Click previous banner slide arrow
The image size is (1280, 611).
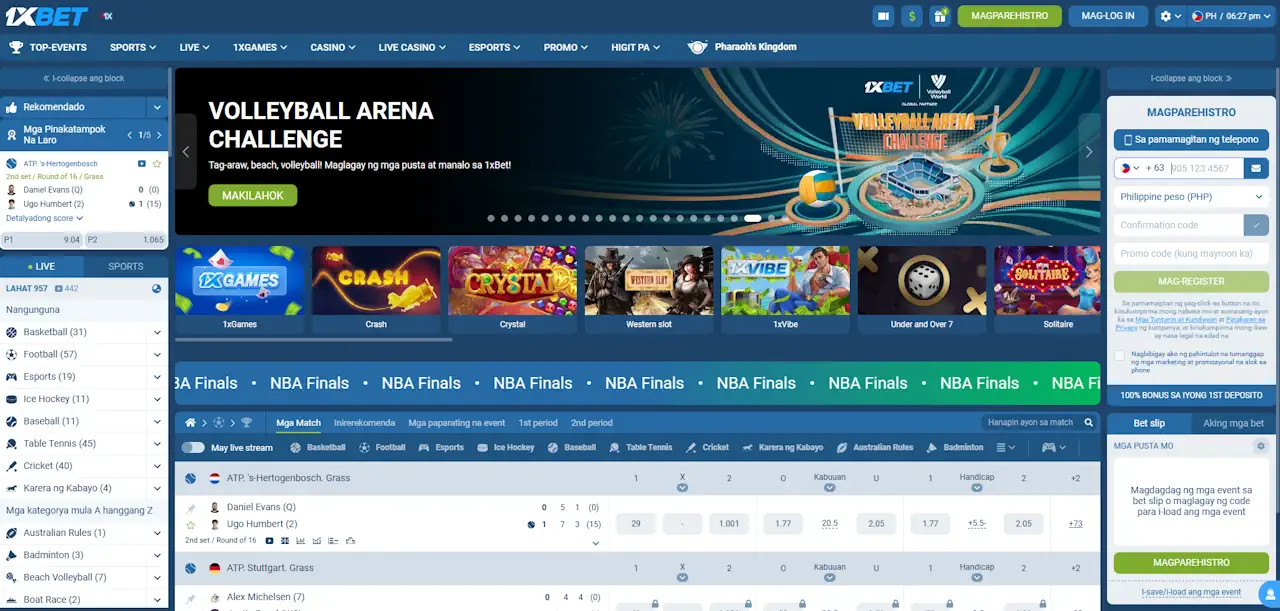(x=186, y=152)
